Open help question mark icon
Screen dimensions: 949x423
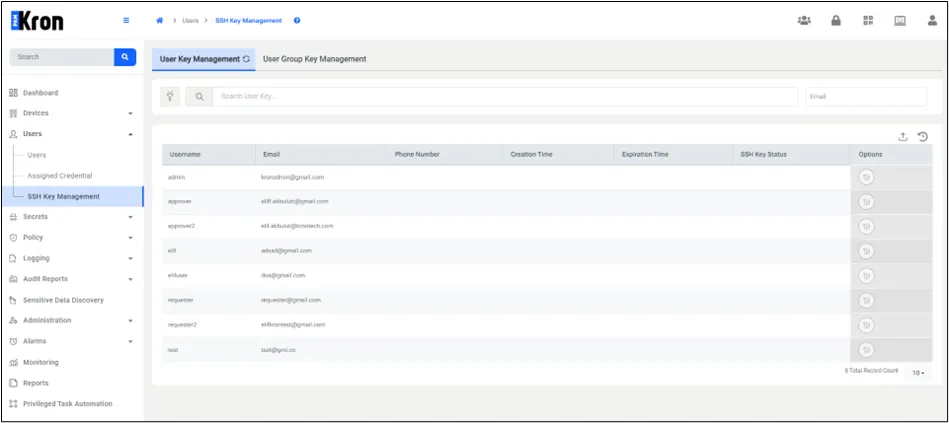click(x=297, y=21)
